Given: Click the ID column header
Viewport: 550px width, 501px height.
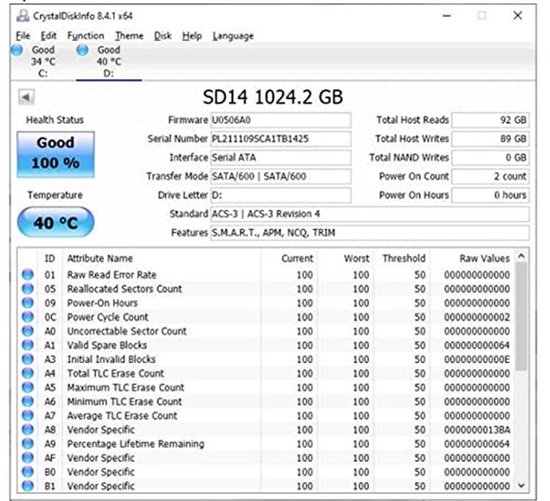Looking at the screenshot, I should click(x=50, y=259).
